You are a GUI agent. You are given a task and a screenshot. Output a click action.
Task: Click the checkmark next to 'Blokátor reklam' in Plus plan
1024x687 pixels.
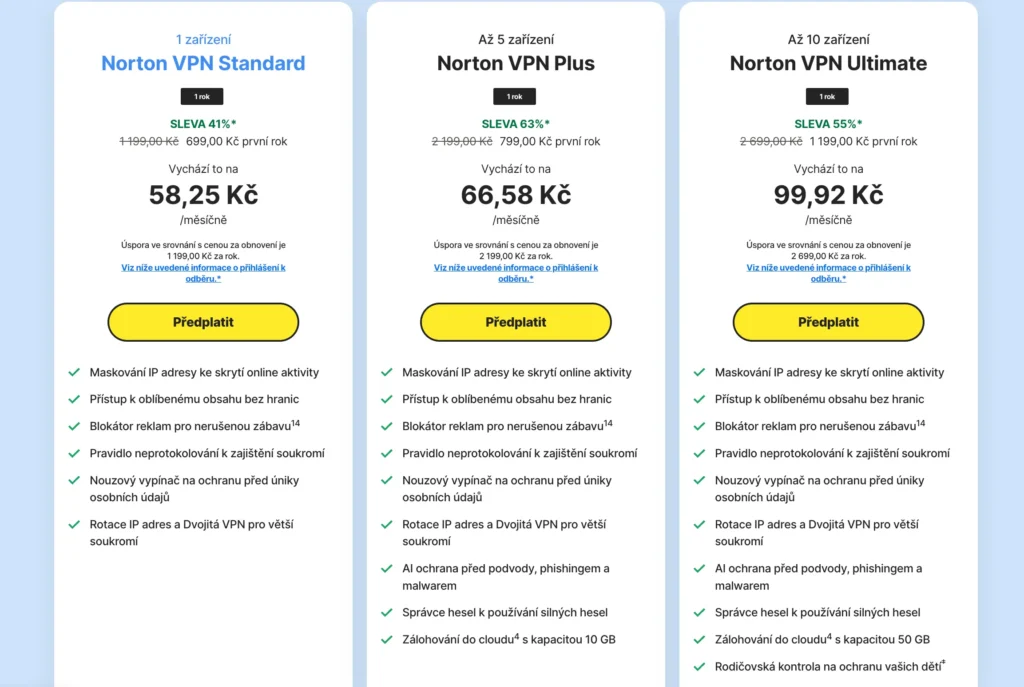click(x=386, y=426)
